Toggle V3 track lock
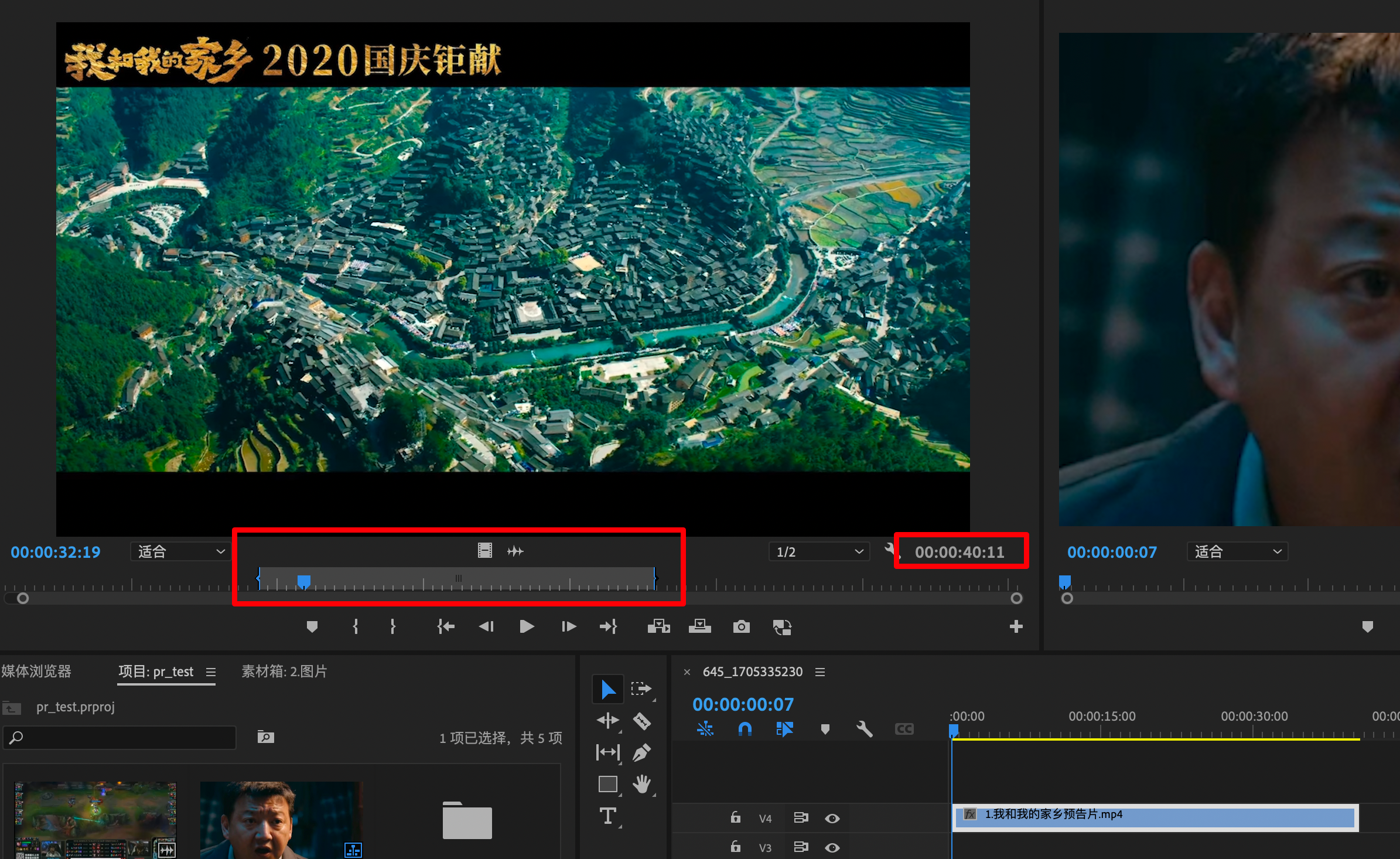 736,846
